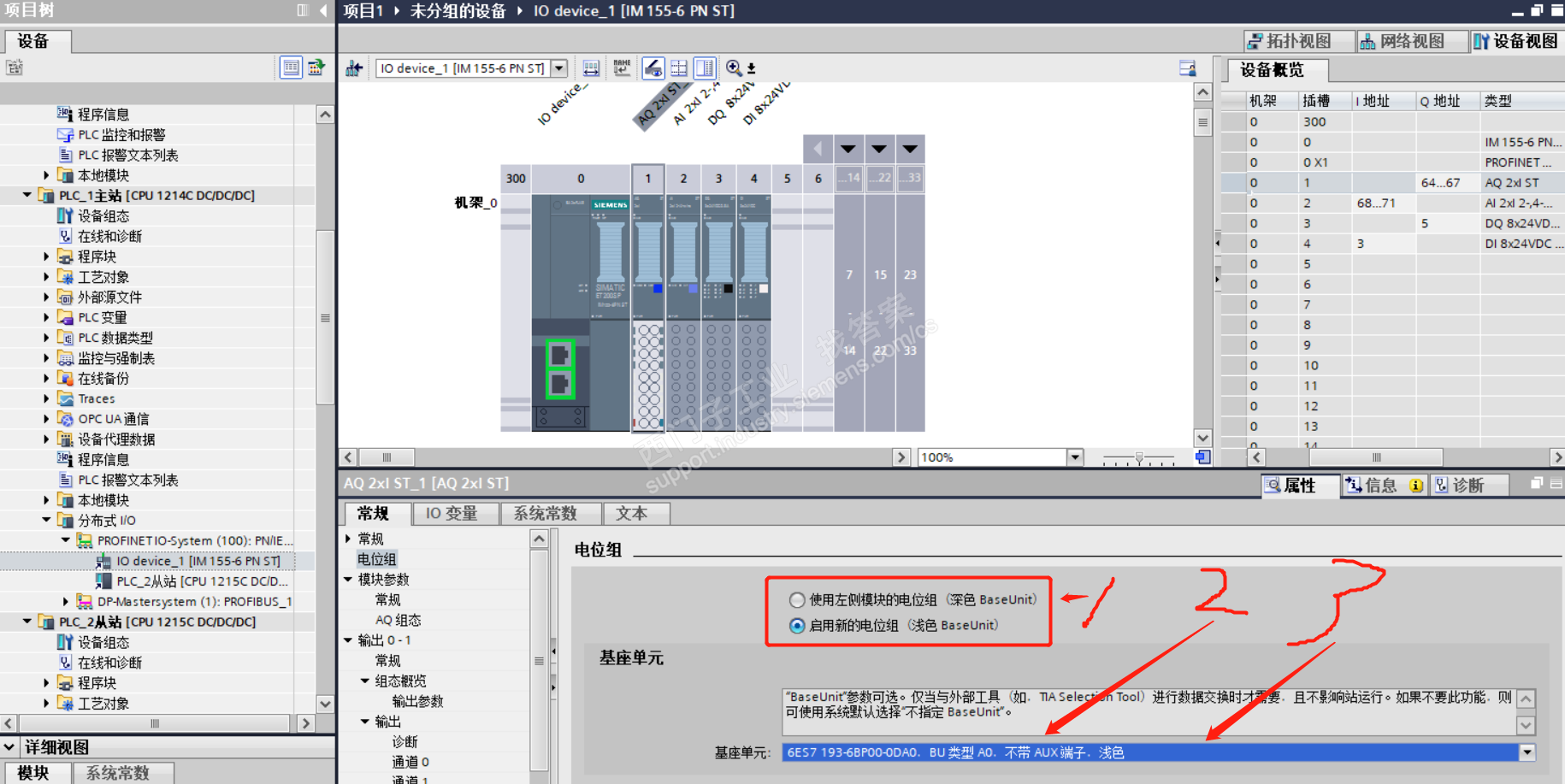Screen dimensions: 1565x784
Task: Expand the DP-Mastersystem (1) node
Action: pyautogui.click(x=66, y=602)
